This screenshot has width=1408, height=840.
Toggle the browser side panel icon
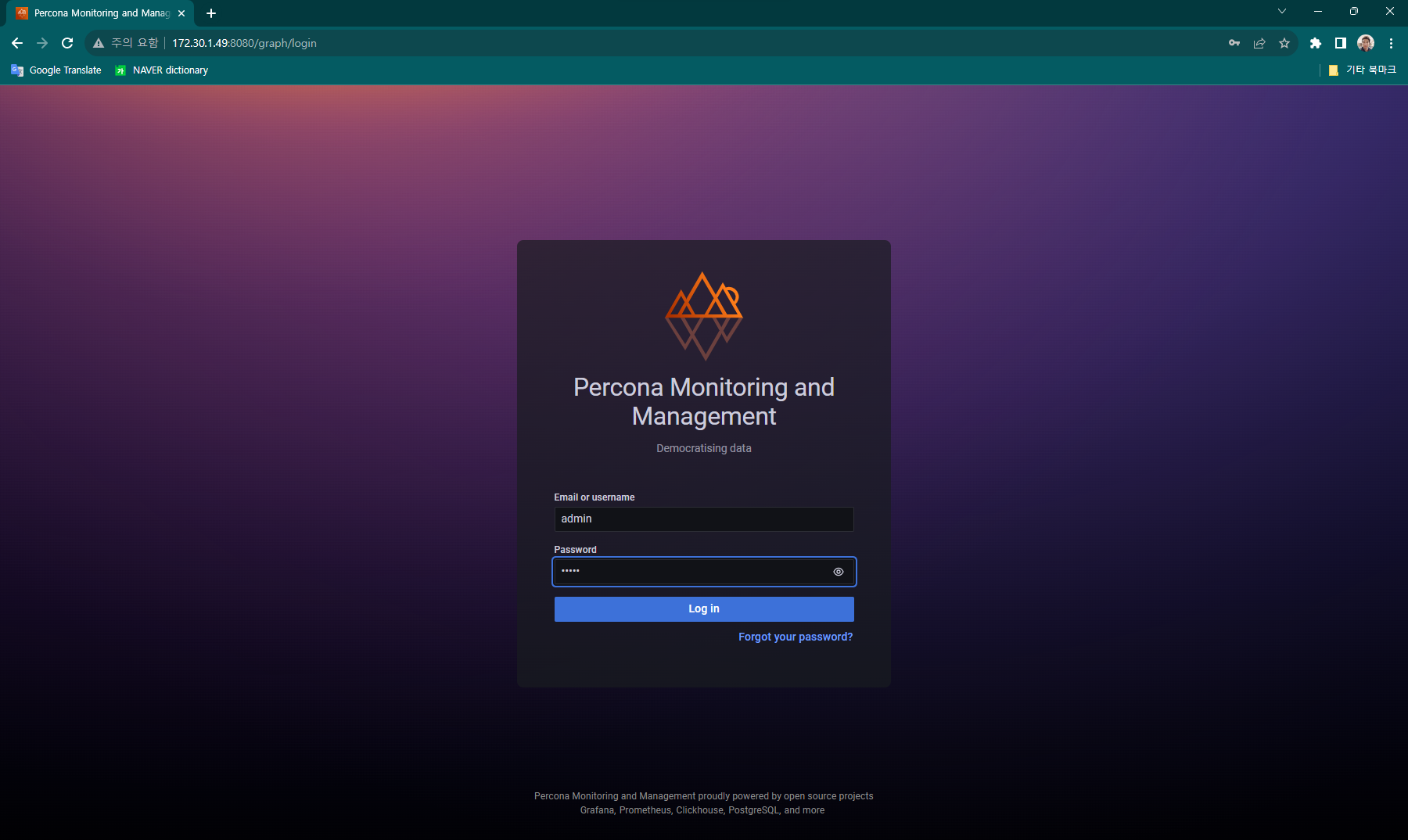click(x=1341, y=43)
